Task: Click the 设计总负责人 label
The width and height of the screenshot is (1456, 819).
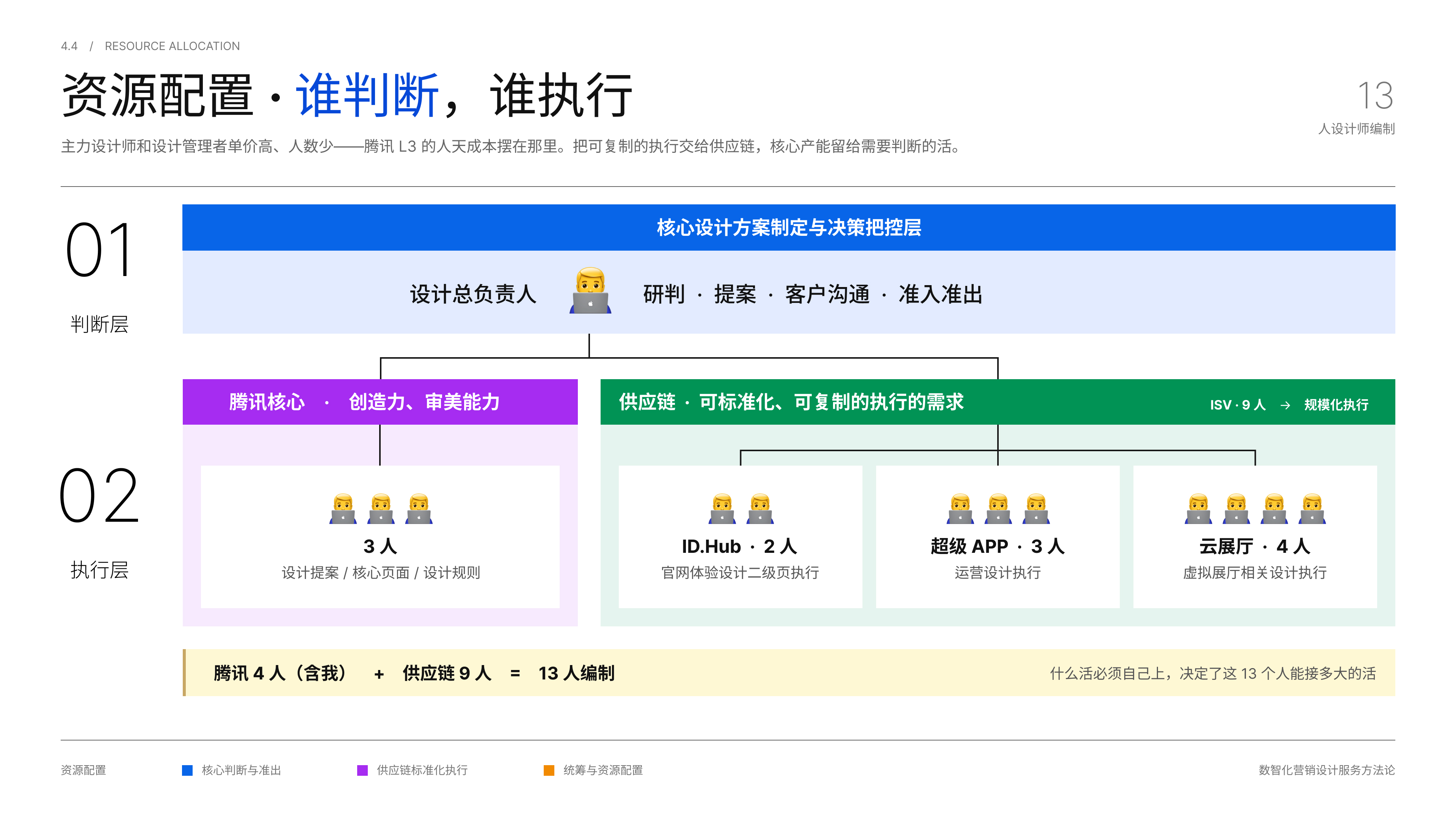Action: pyautogui.click(x=473, y=294)
